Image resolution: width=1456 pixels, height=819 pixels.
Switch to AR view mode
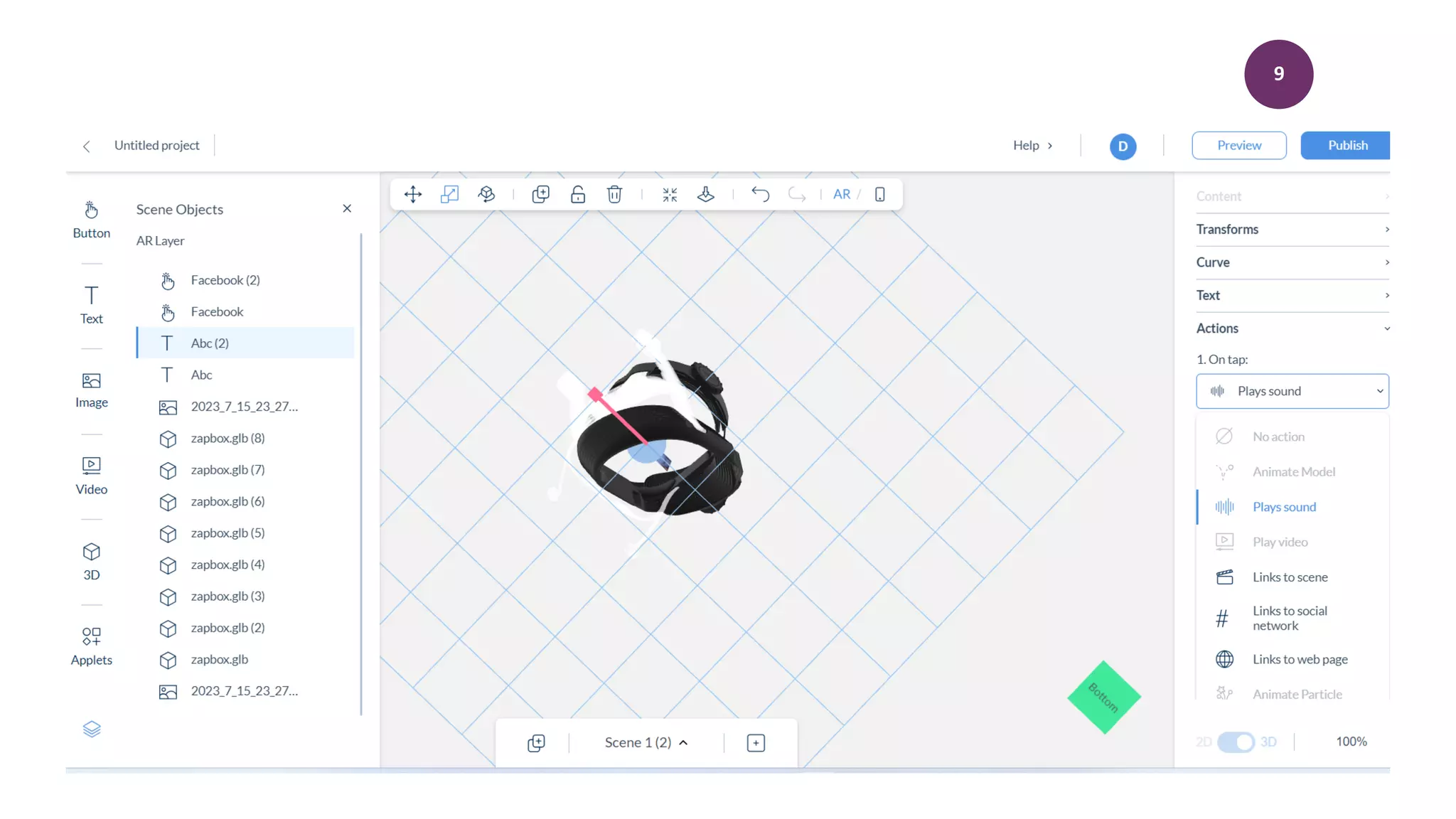coord(841,194)
